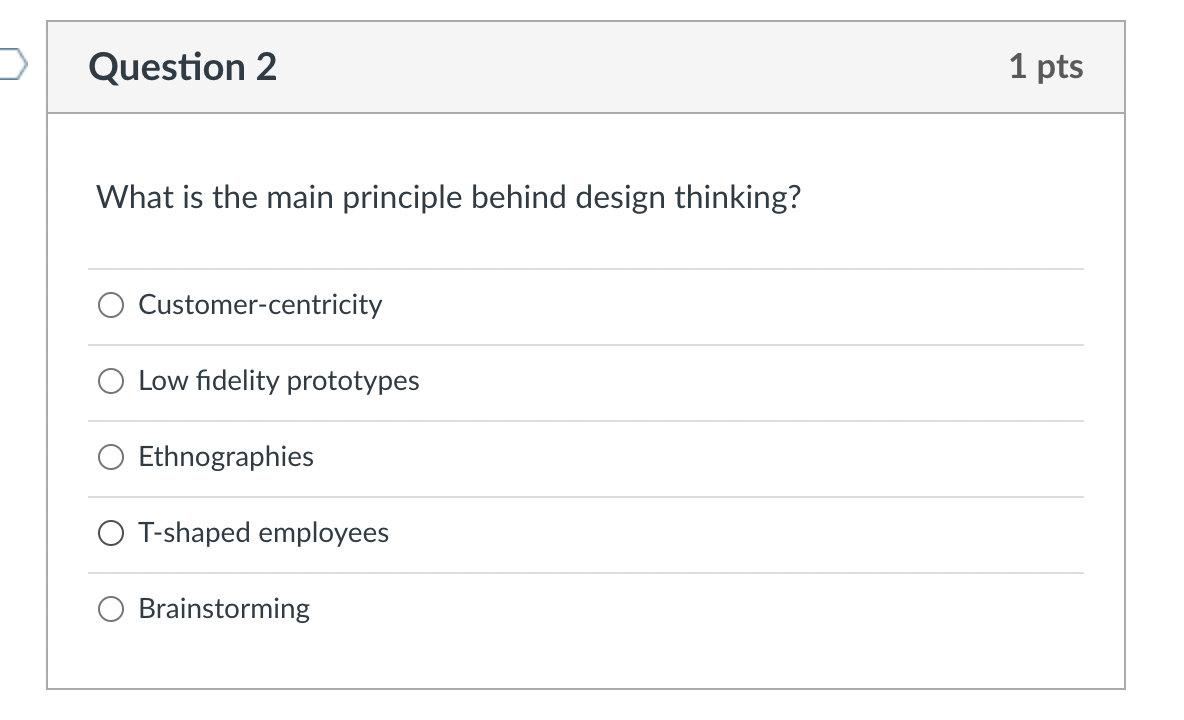Click the T-shaped employees answer text
Image resolution: width=1184 pixels, height=720 pixels.
pos(263,533)
